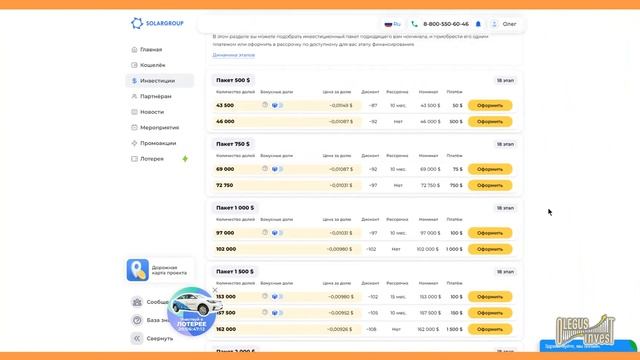Click the Пакет 1 500 $ heading
640x360 pixels.
pyautogui.click(x=235, y=271)
